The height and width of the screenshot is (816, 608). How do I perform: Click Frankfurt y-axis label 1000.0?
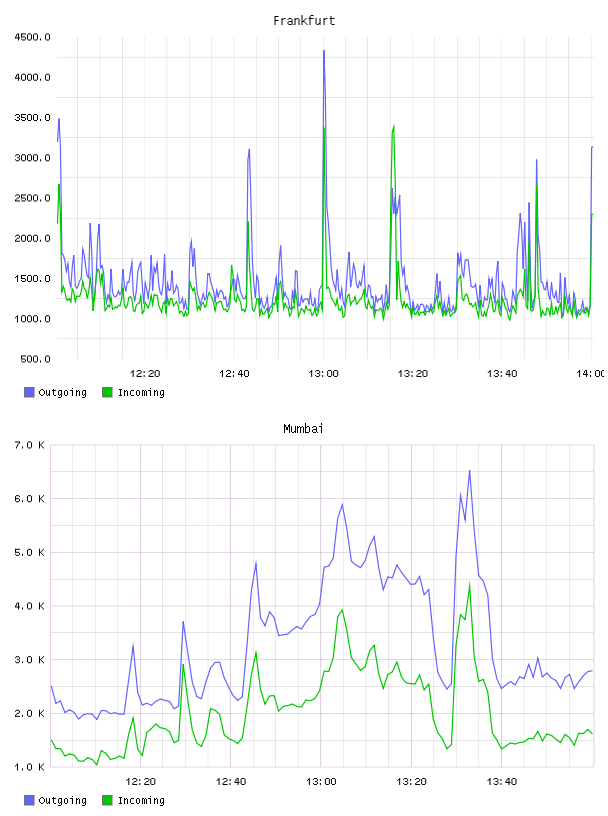pos(32,319)
